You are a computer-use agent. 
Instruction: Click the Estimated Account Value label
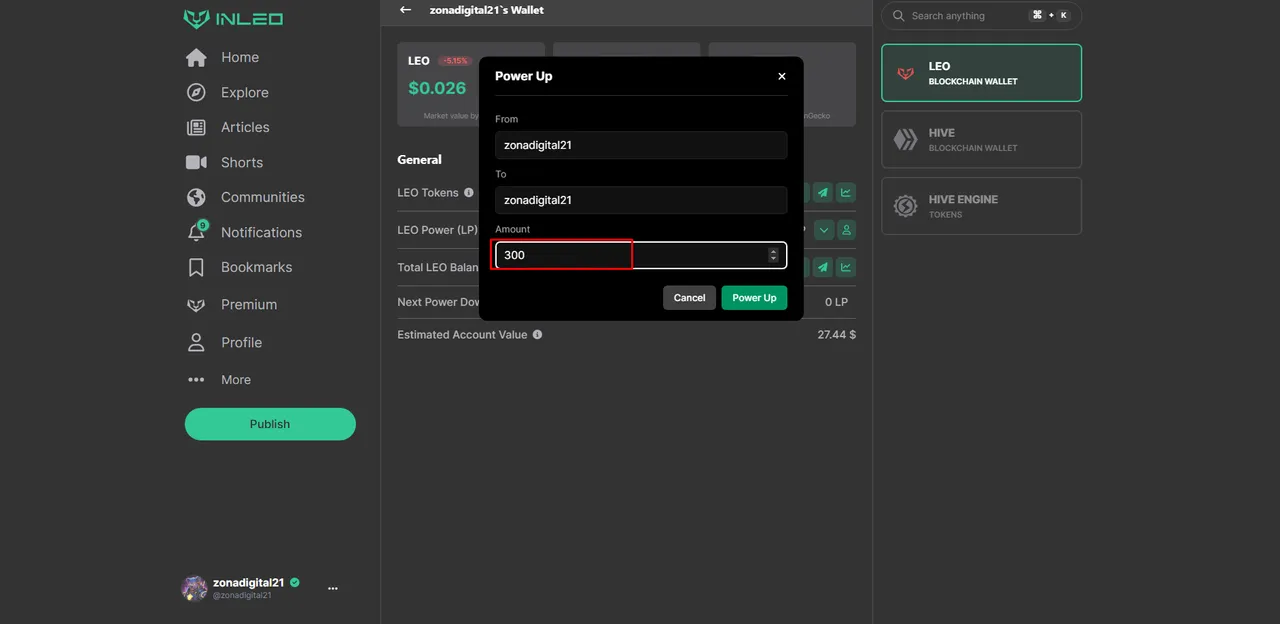[x=462, y=335]
